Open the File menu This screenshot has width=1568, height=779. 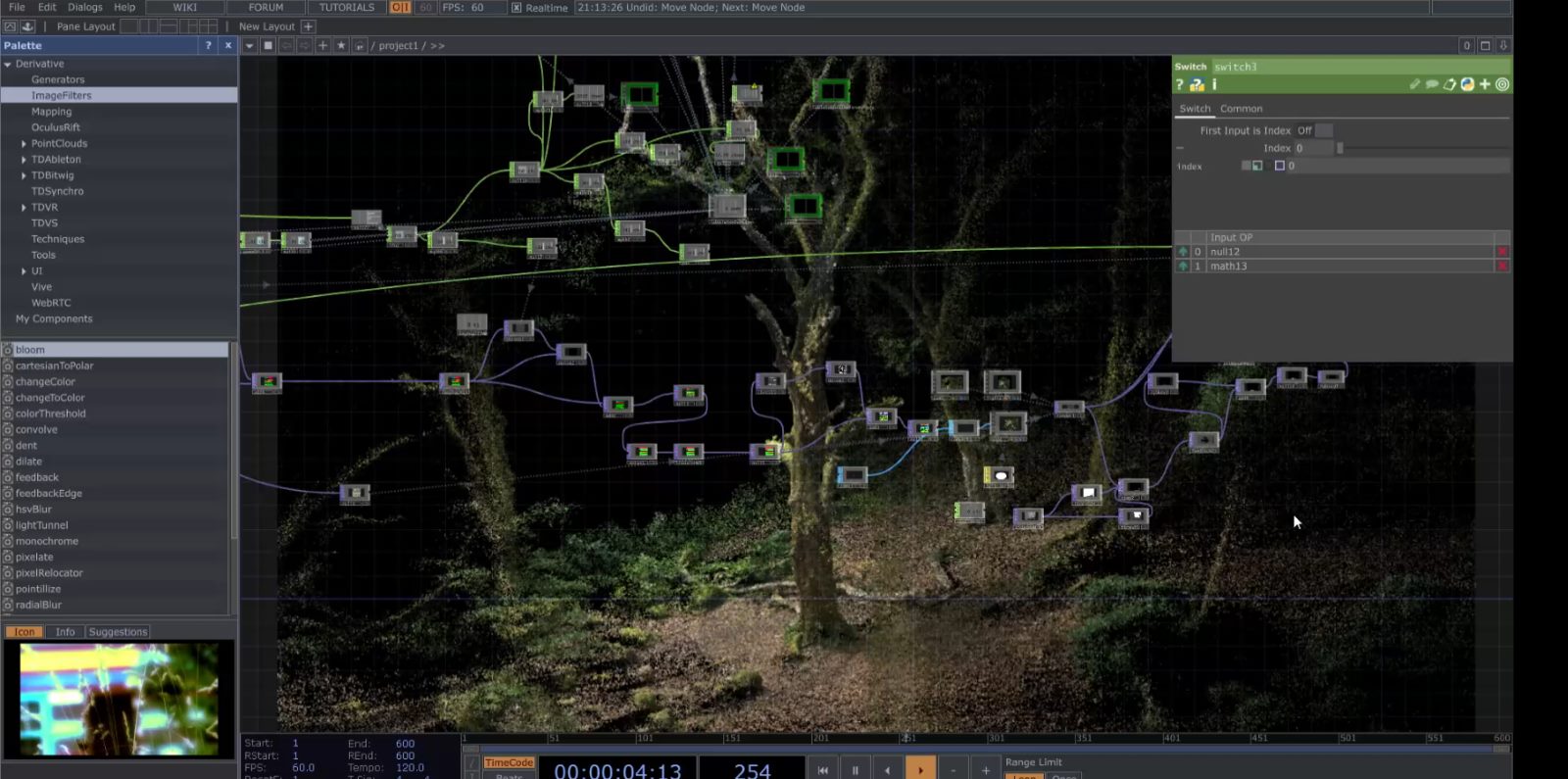pos(17,7)
